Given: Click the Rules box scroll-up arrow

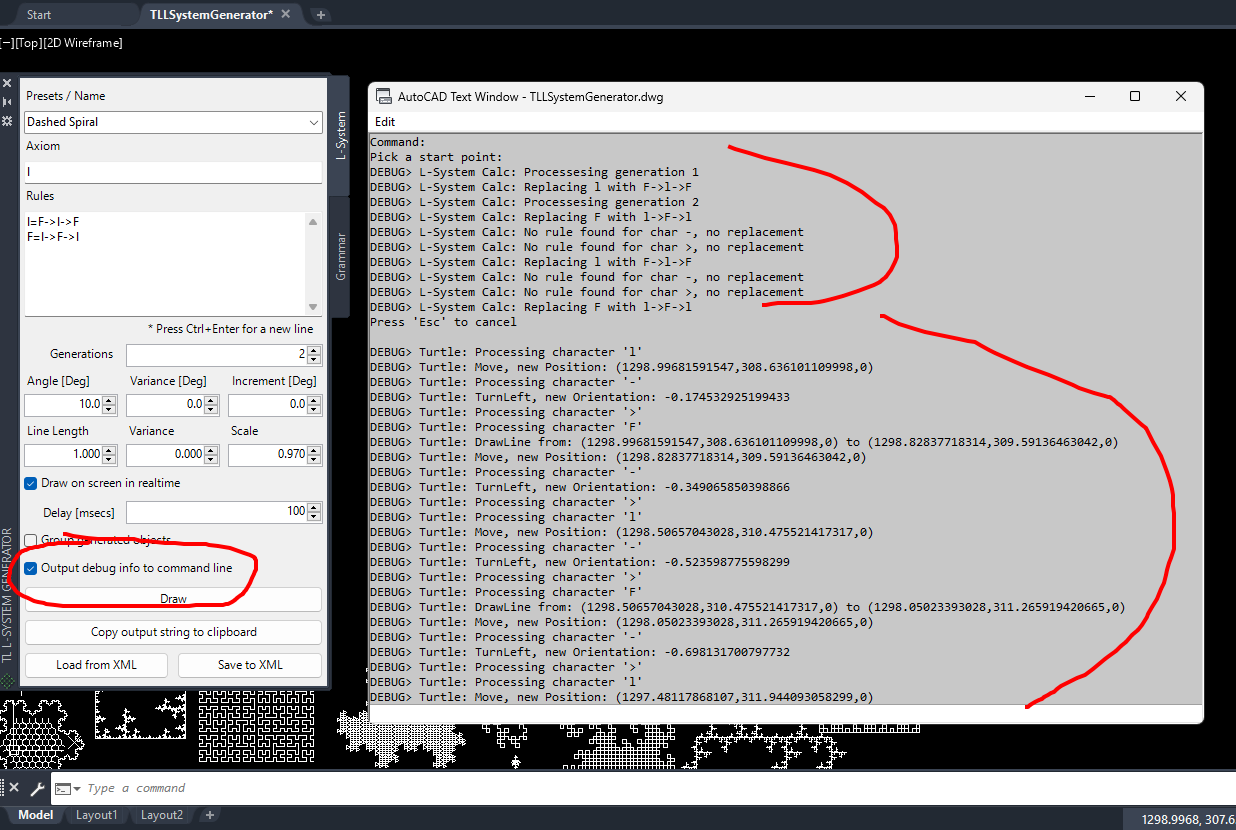Looking at the screenshot, I should 313,222.
